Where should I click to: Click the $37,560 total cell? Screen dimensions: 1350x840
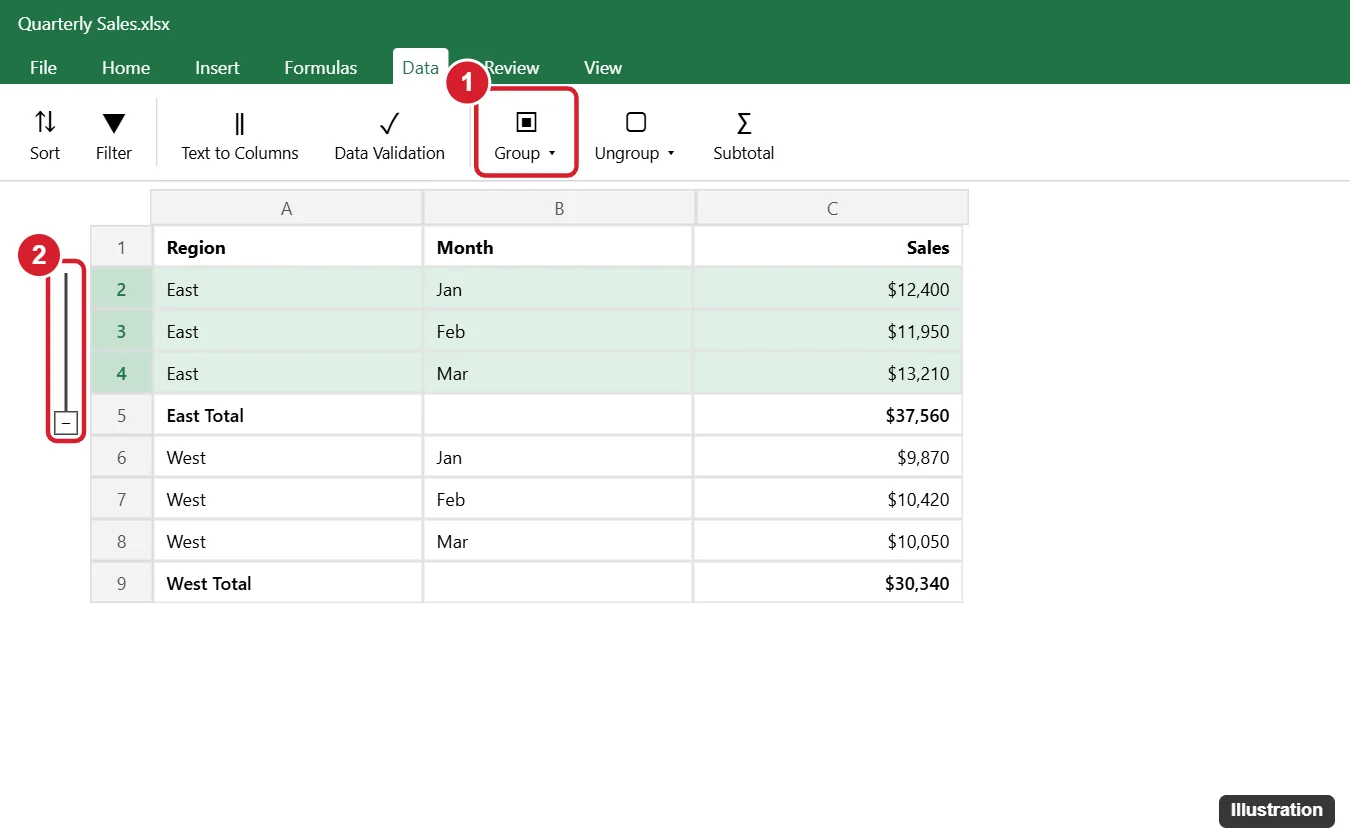pyautogui.click(x=828, y=415)
